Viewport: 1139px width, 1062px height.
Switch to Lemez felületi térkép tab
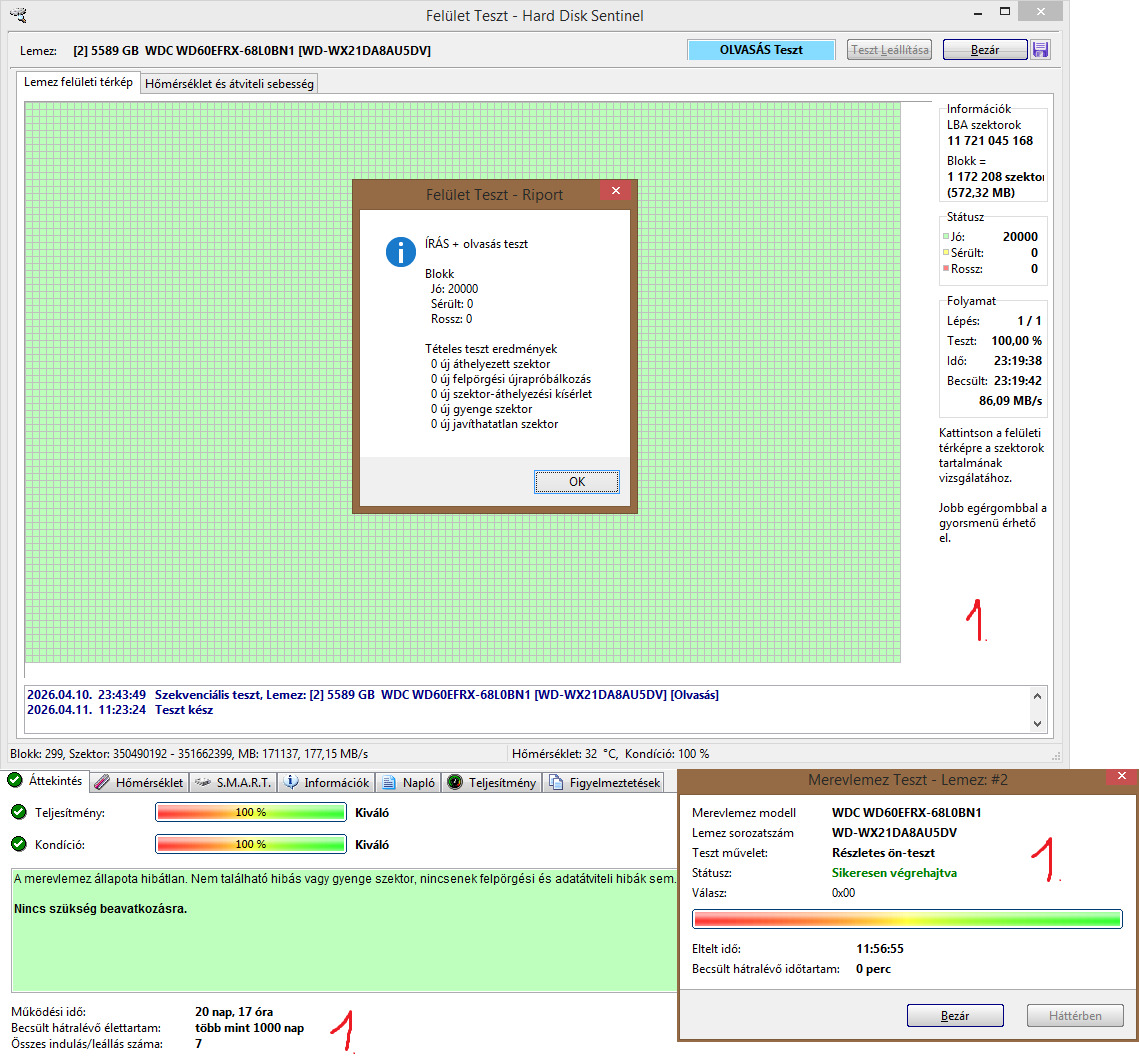(78, 82)
